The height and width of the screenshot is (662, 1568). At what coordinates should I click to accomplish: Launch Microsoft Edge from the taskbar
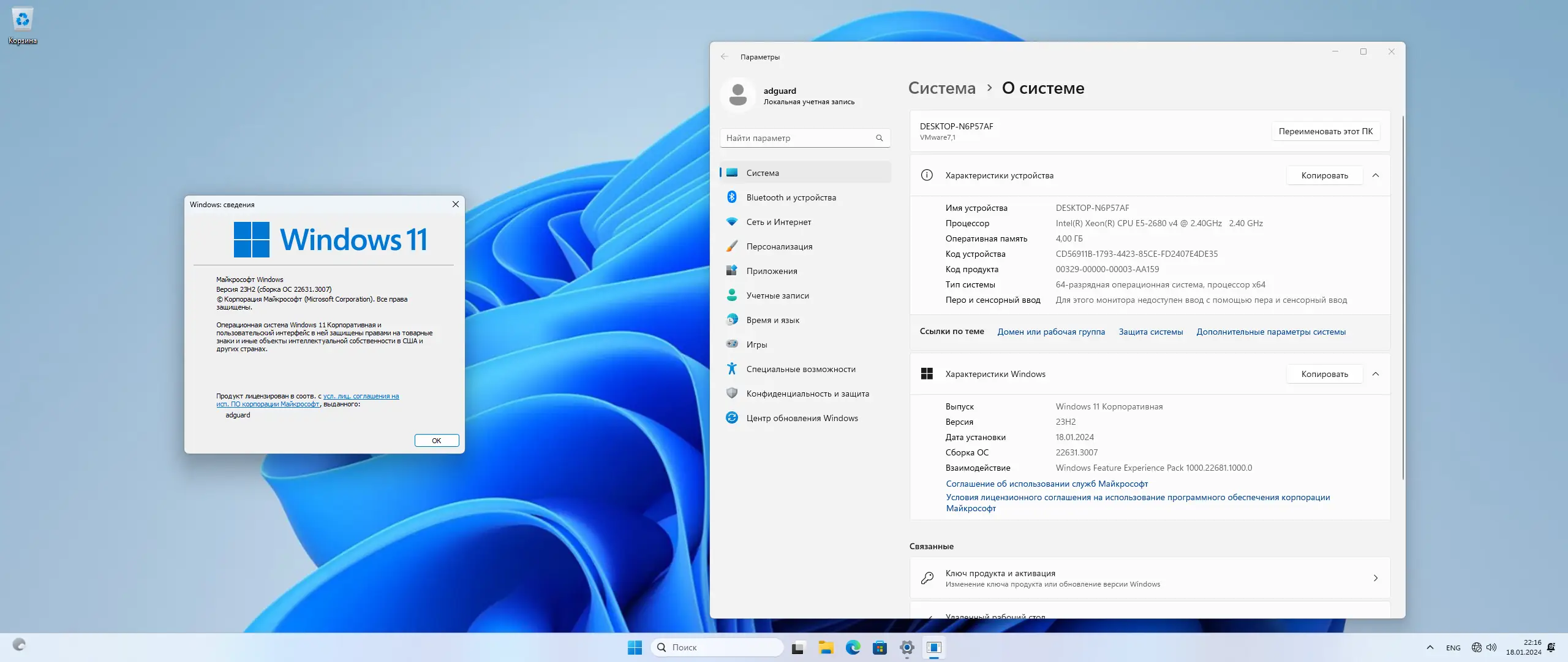[853, 647]
